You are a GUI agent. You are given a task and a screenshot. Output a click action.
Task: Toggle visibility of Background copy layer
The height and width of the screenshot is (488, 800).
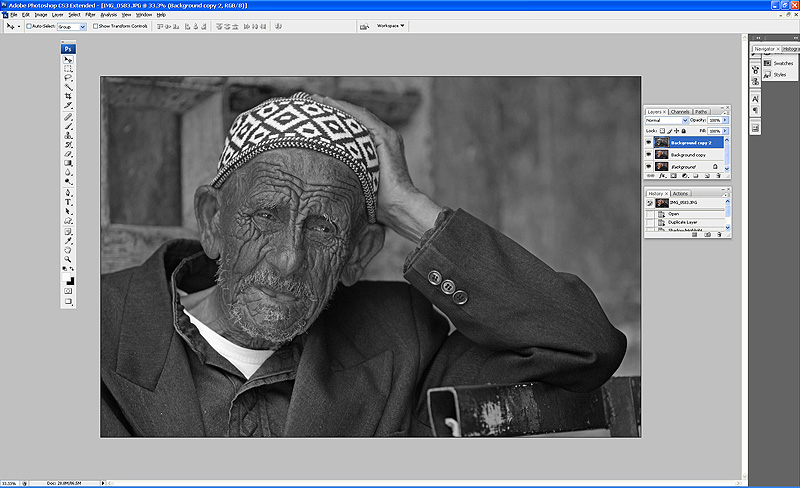(x=648, y=155)
